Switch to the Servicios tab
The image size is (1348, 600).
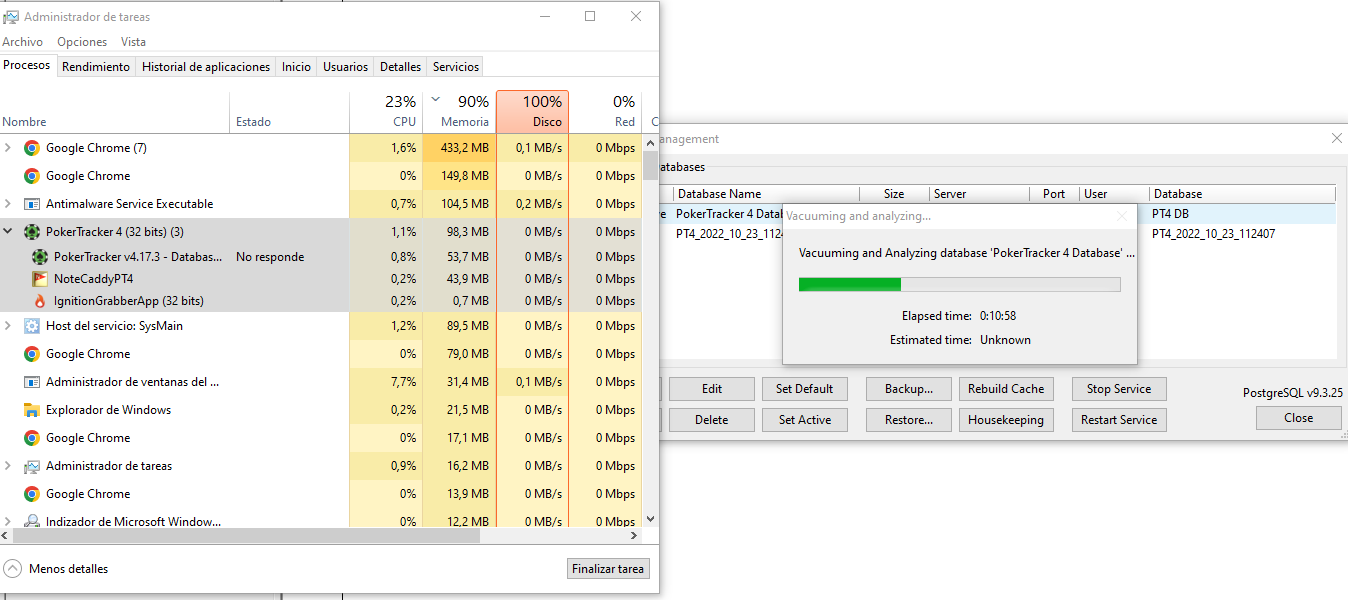click(x=456, y=67)
